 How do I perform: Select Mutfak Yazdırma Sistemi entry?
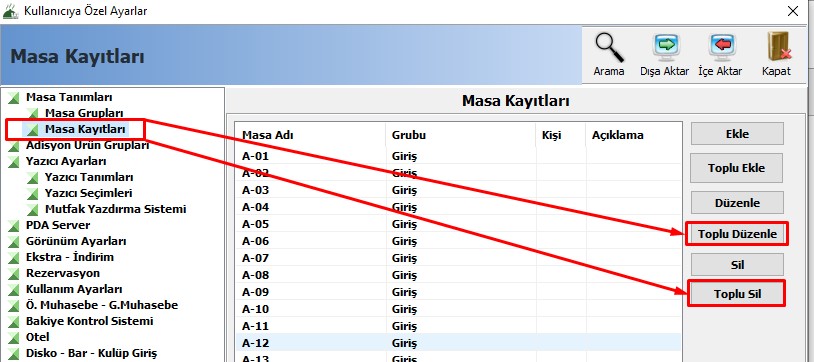coord(115,209)
